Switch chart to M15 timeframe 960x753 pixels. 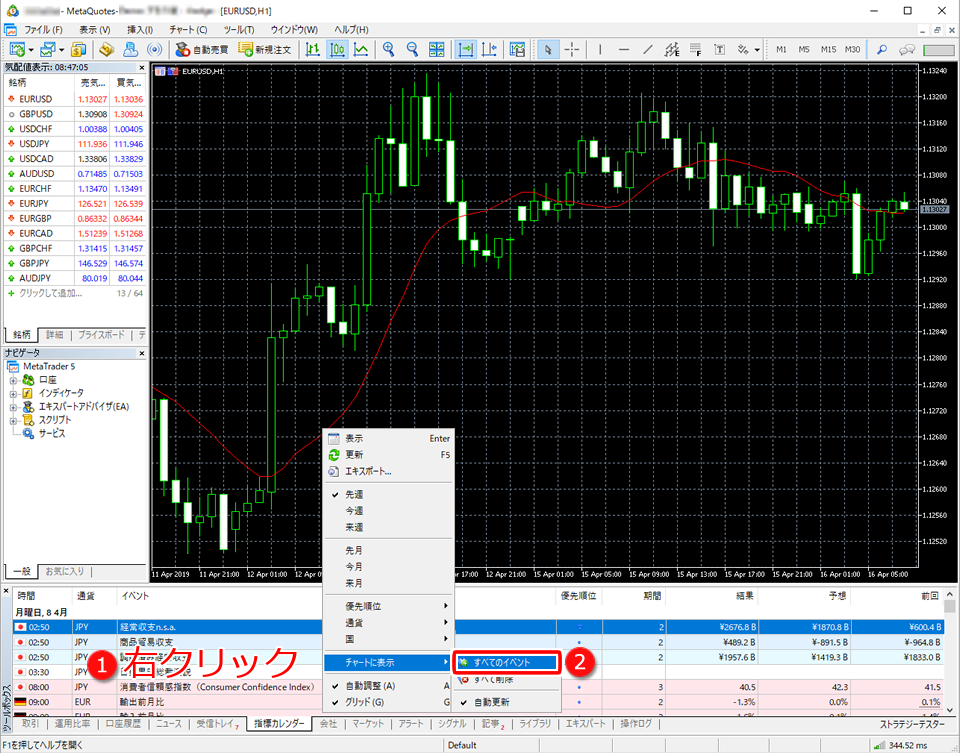coord(828,49)
